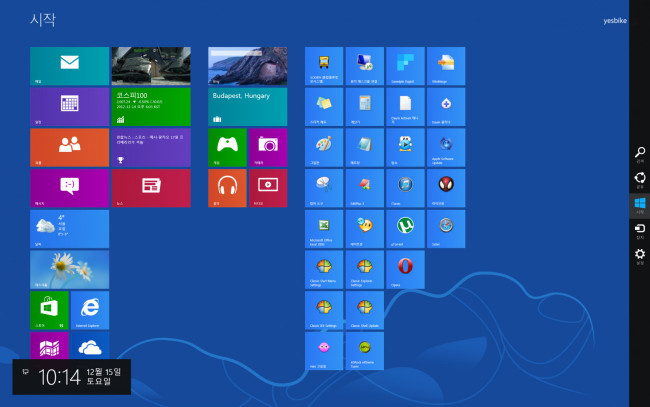Image resolution: width=650 pixels, height=407 pixels.
Task: Open the Budapest, Hungary travel tile
Action: coord(247,86)
